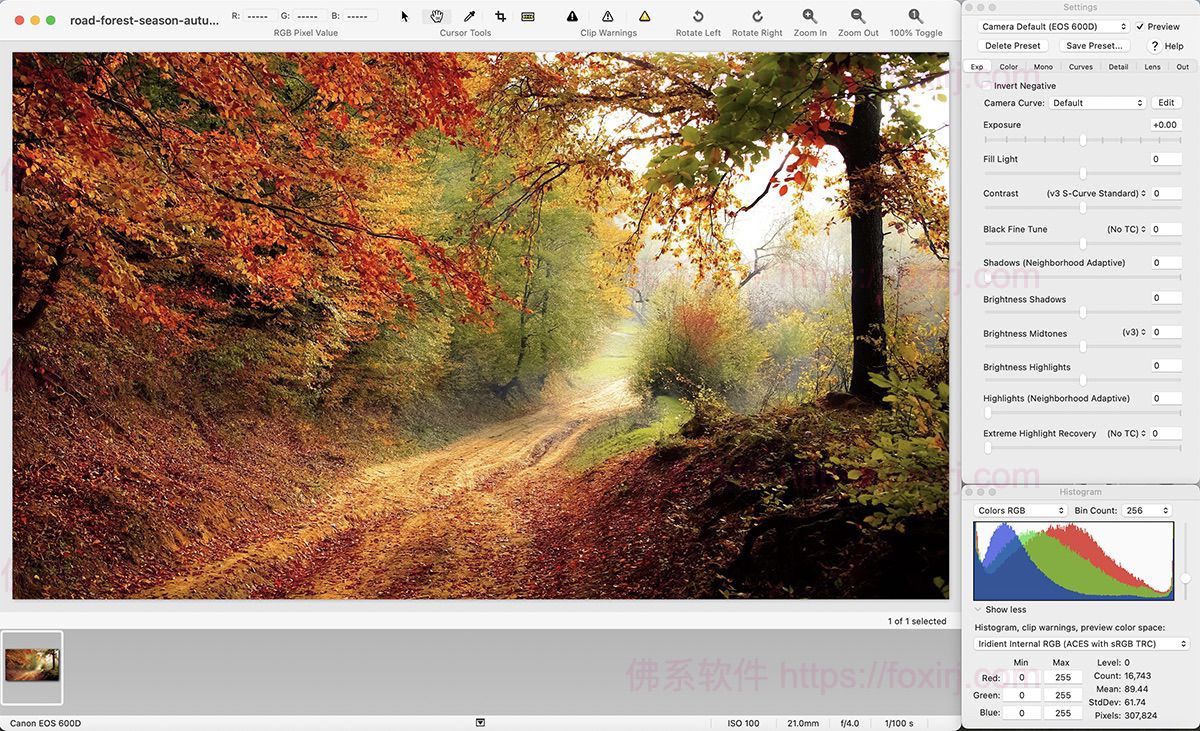This screenshot has width=1200, height=731.
Task: Switch to the Curves tab
Action: click(1080, 67)
